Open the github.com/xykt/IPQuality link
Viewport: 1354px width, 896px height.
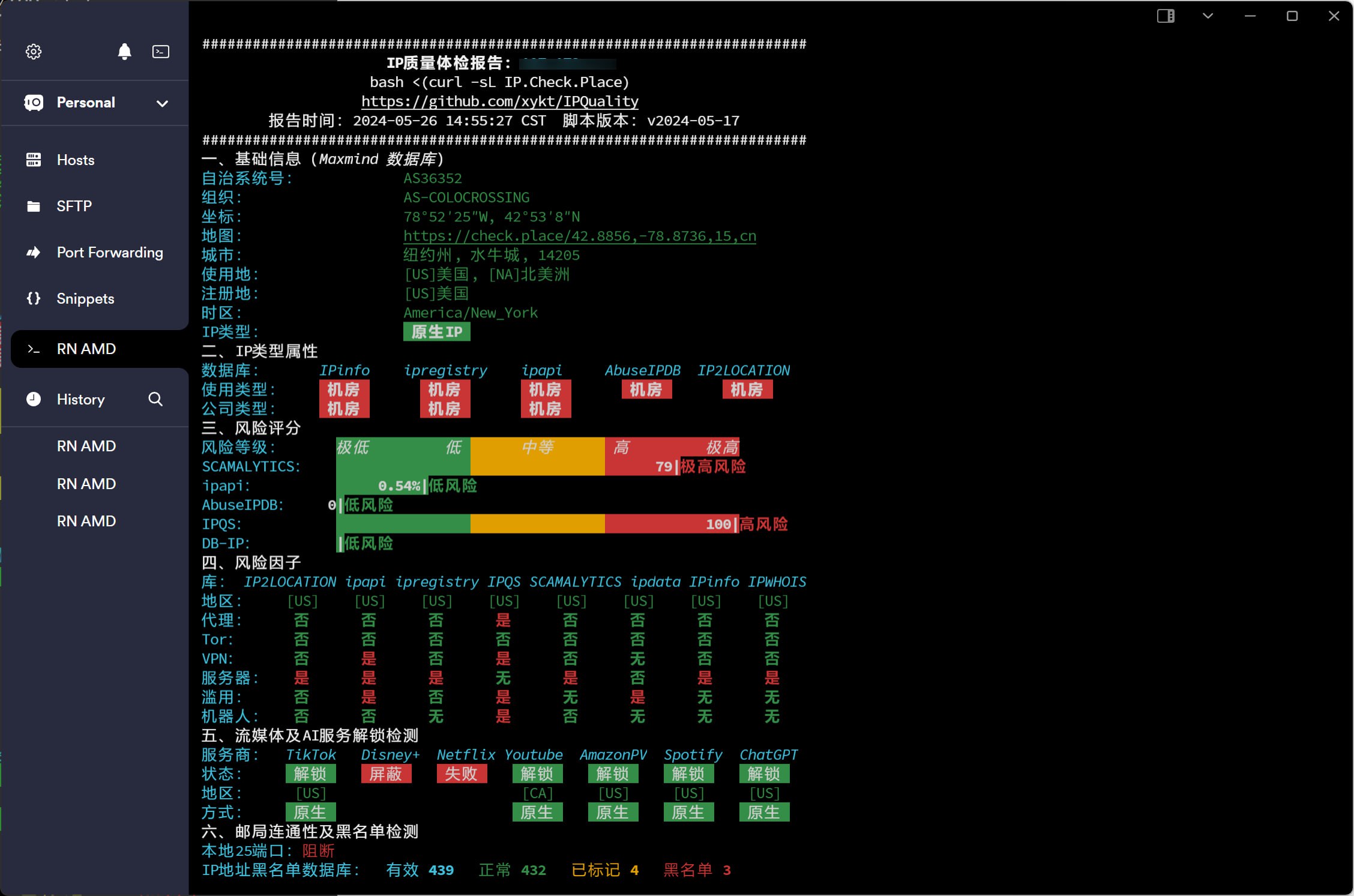(500, 101)
